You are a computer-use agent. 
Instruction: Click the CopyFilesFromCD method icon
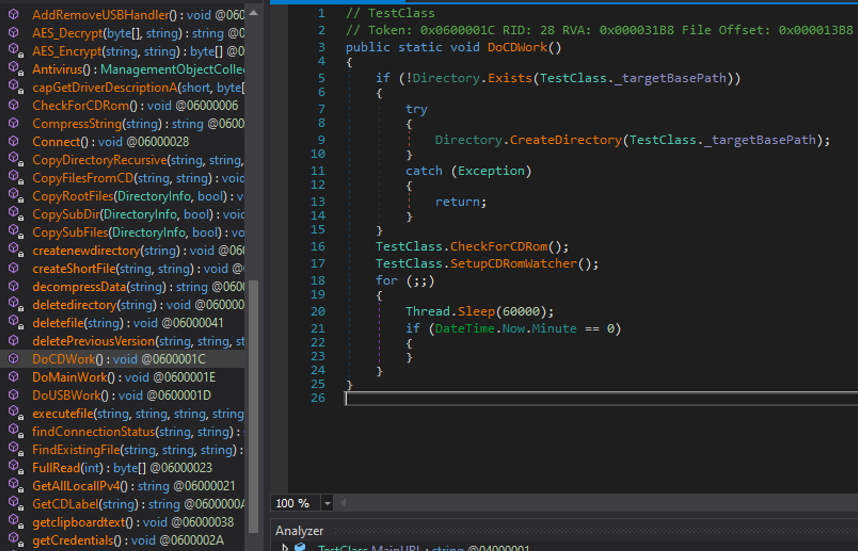[15, 178]
